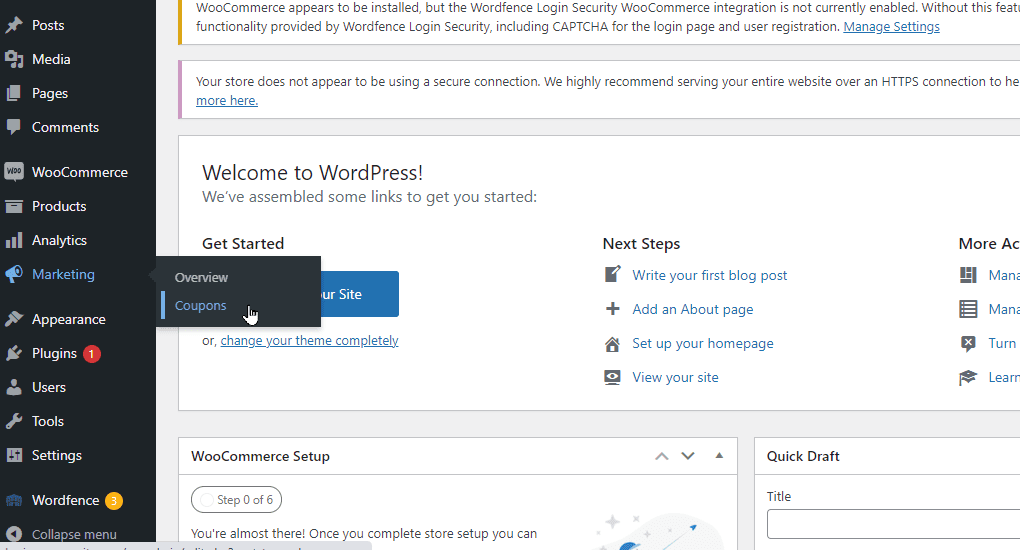This screenshot has height=550, width=1020.
Task: Click the Appearance paintbrush icon
Action: 14,319
